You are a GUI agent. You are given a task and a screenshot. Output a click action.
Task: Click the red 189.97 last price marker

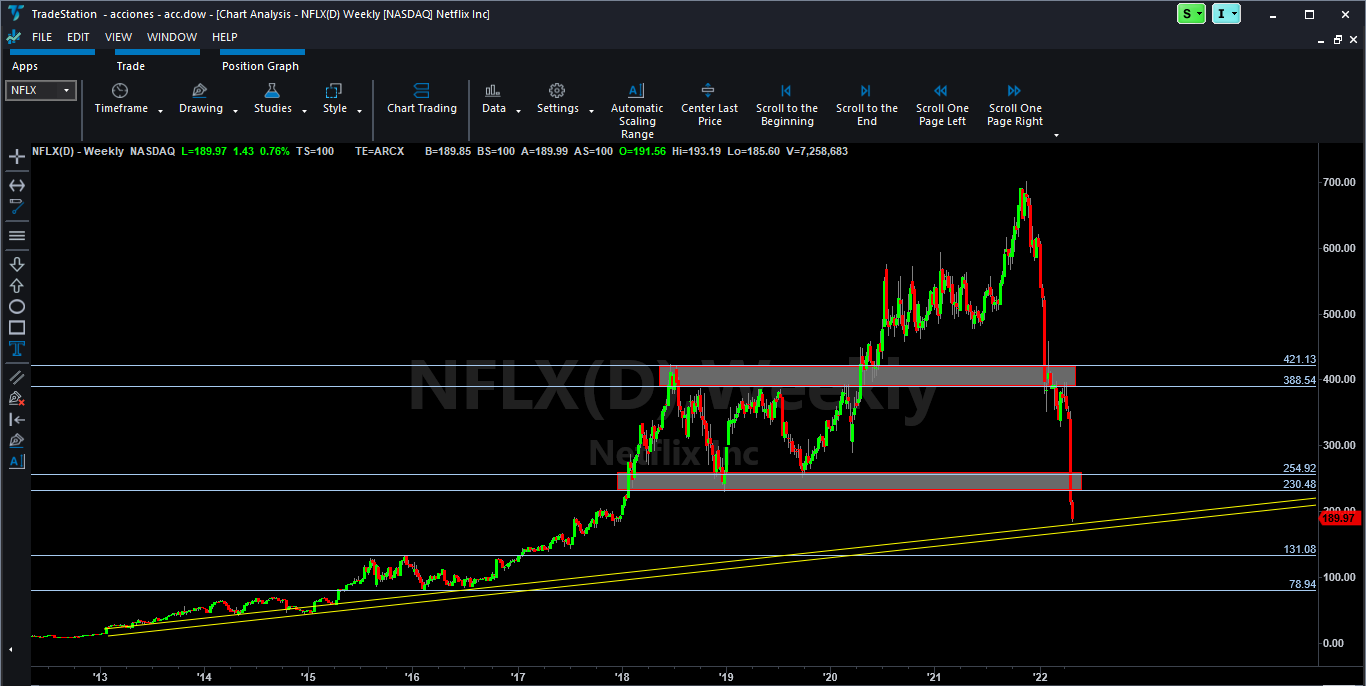click(x=1336, y=518)
